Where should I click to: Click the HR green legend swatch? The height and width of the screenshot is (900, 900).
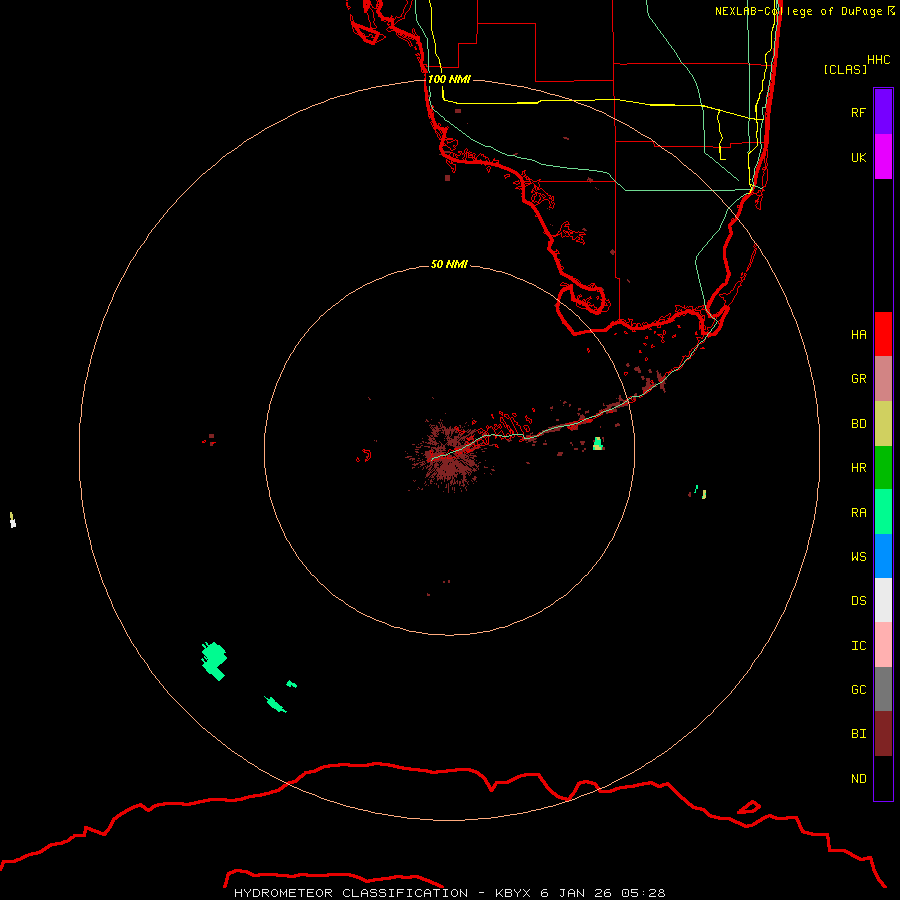point(883,468)
